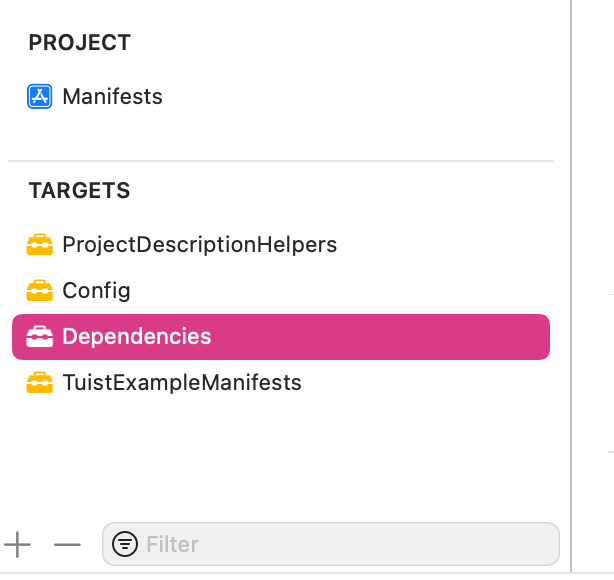Select the ProjectDescriptionHelpers target
The width and height of the screenshot is (614, 580).
[x=199, y=244]
